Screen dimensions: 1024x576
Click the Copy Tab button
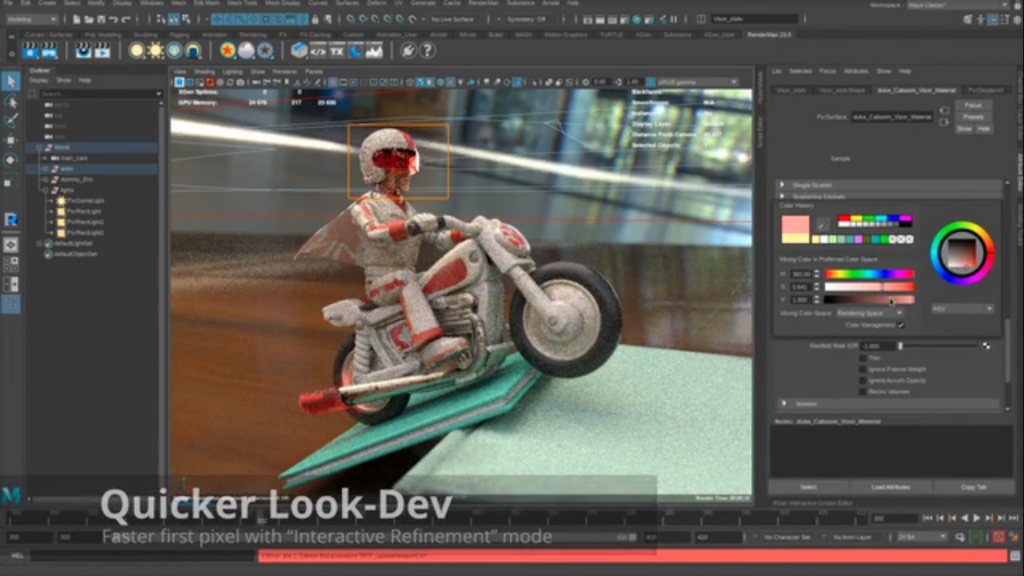[974, 487]
